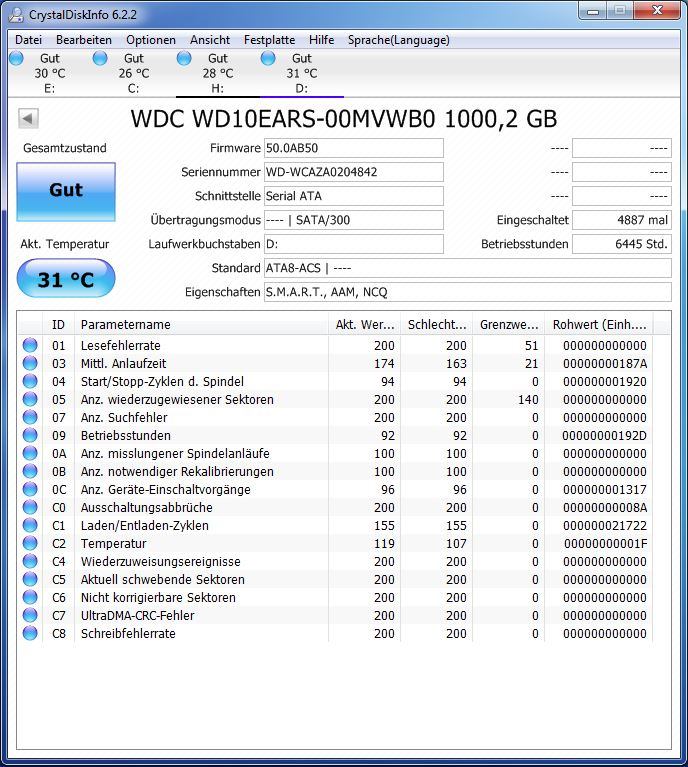
Task: Click status icon of Geräte-Einschaltvorgänge row
Action: 30,489
